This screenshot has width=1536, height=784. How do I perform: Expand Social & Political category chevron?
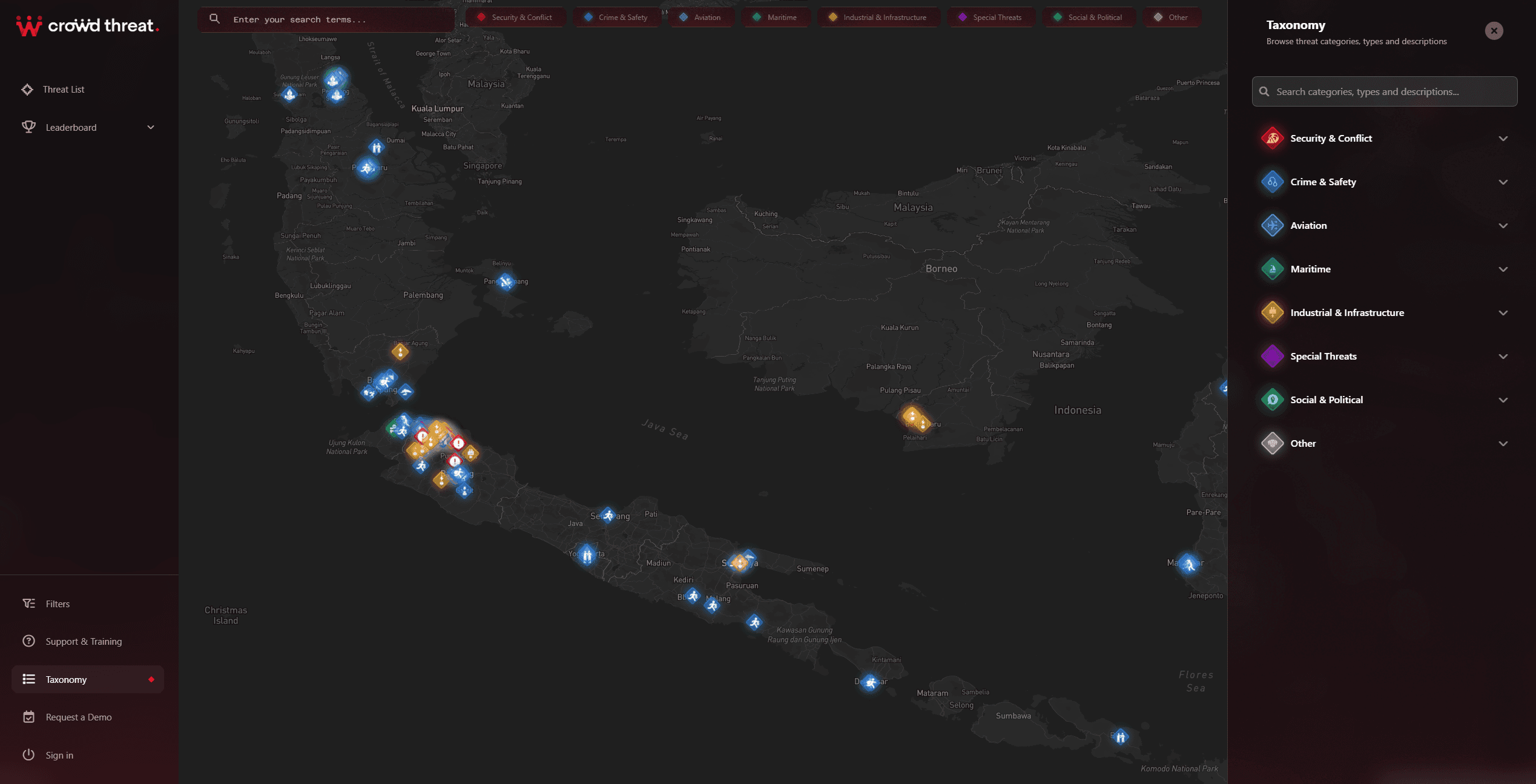1503,400
